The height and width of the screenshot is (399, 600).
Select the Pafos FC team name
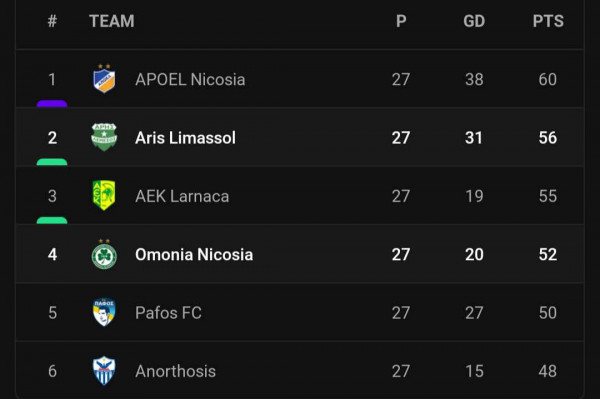[168, 313]
